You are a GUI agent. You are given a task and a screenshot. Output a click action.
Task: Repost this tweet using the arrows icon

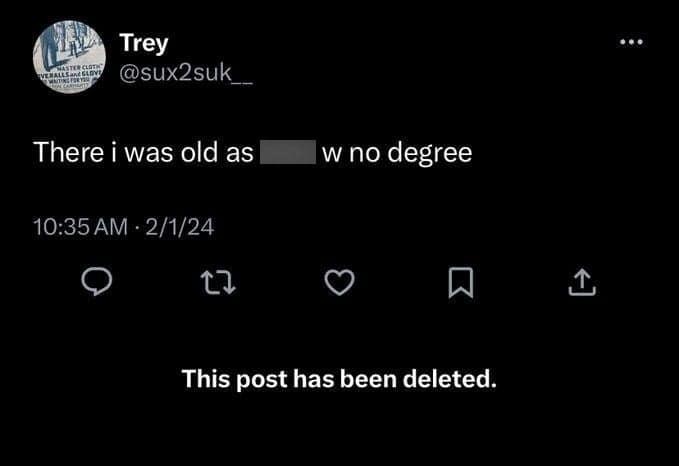(218, 285)
